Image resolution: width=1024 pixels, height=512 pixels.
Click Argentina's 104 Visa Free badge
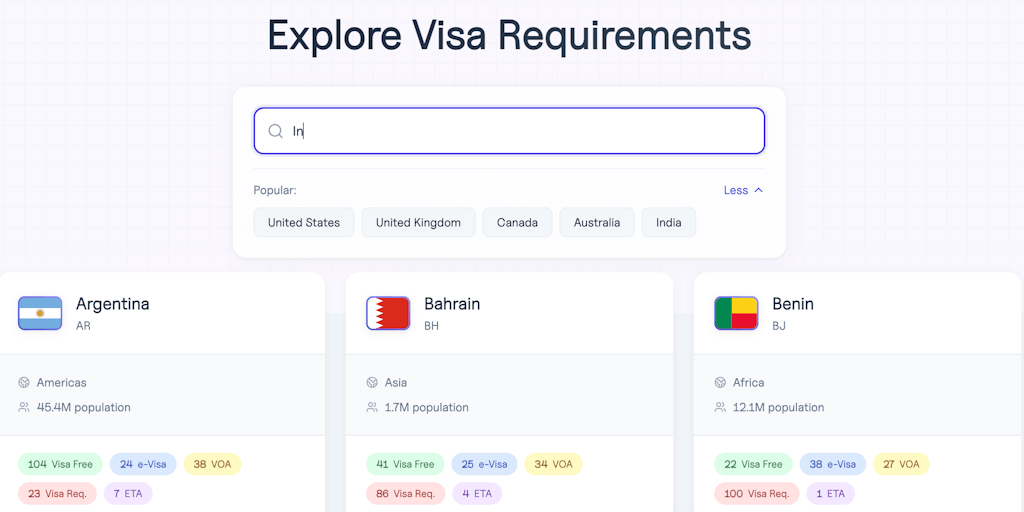pos(60,464)
